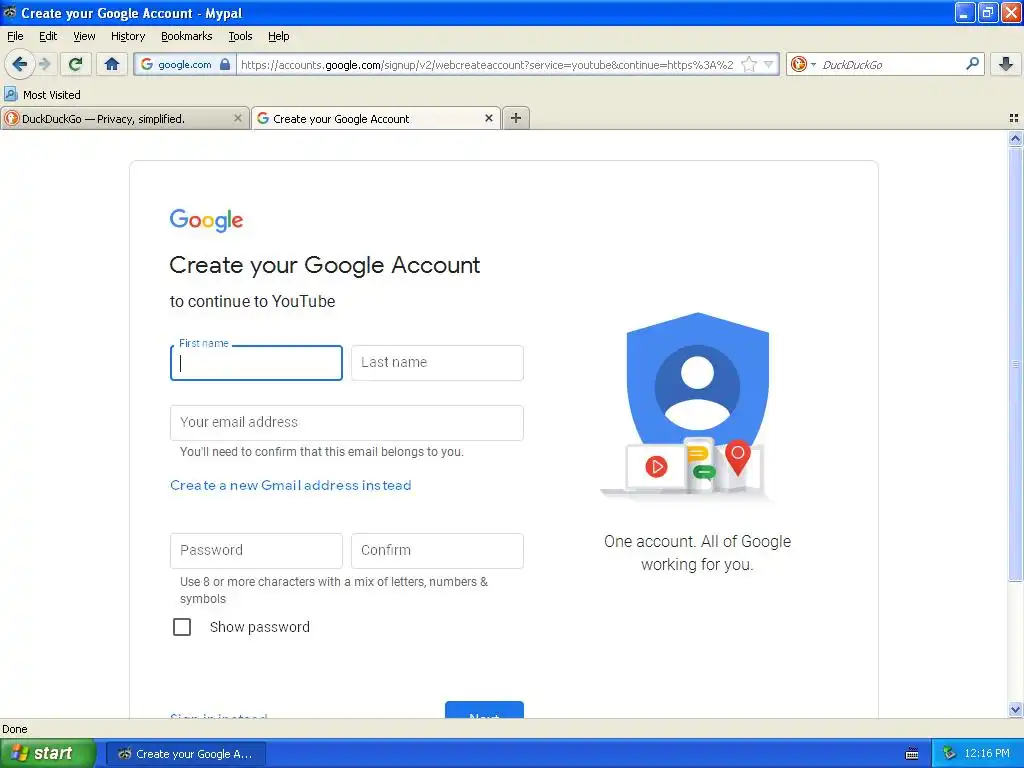Click the blue Next button
Image resolution: width=1024 pixels, height=768 pixels.
tap(484, 710)
